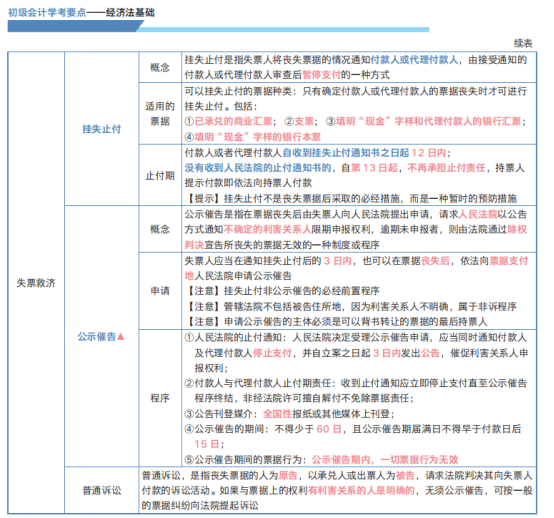Image resolution: width=554 pixels, height=518 pixels.
Task: Click the '【注意】管辖法院不包括被告住所地' line
Action: (351, 306)
